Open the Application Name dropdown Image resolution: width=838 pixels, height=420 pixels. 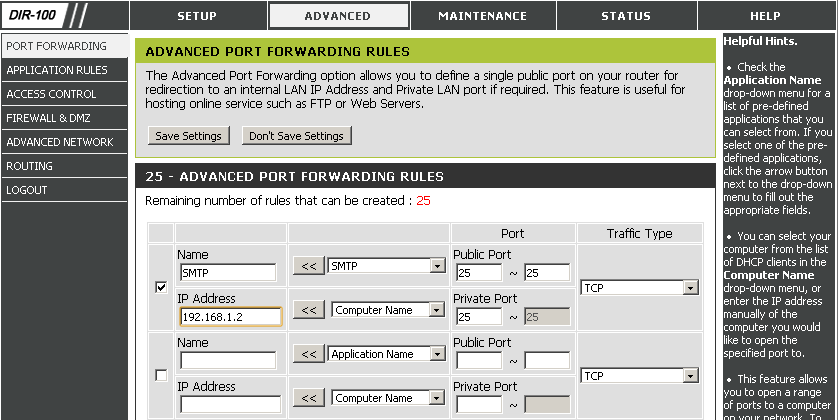386,354
